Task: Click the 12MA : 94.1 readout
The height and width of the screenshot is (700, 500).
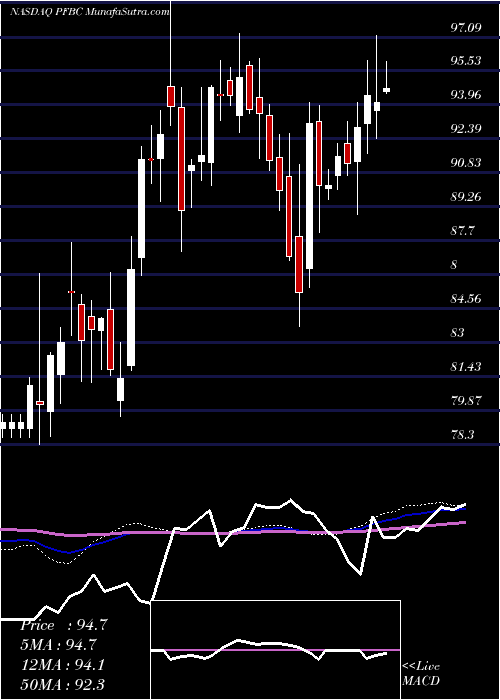Action: coord(63,664)
